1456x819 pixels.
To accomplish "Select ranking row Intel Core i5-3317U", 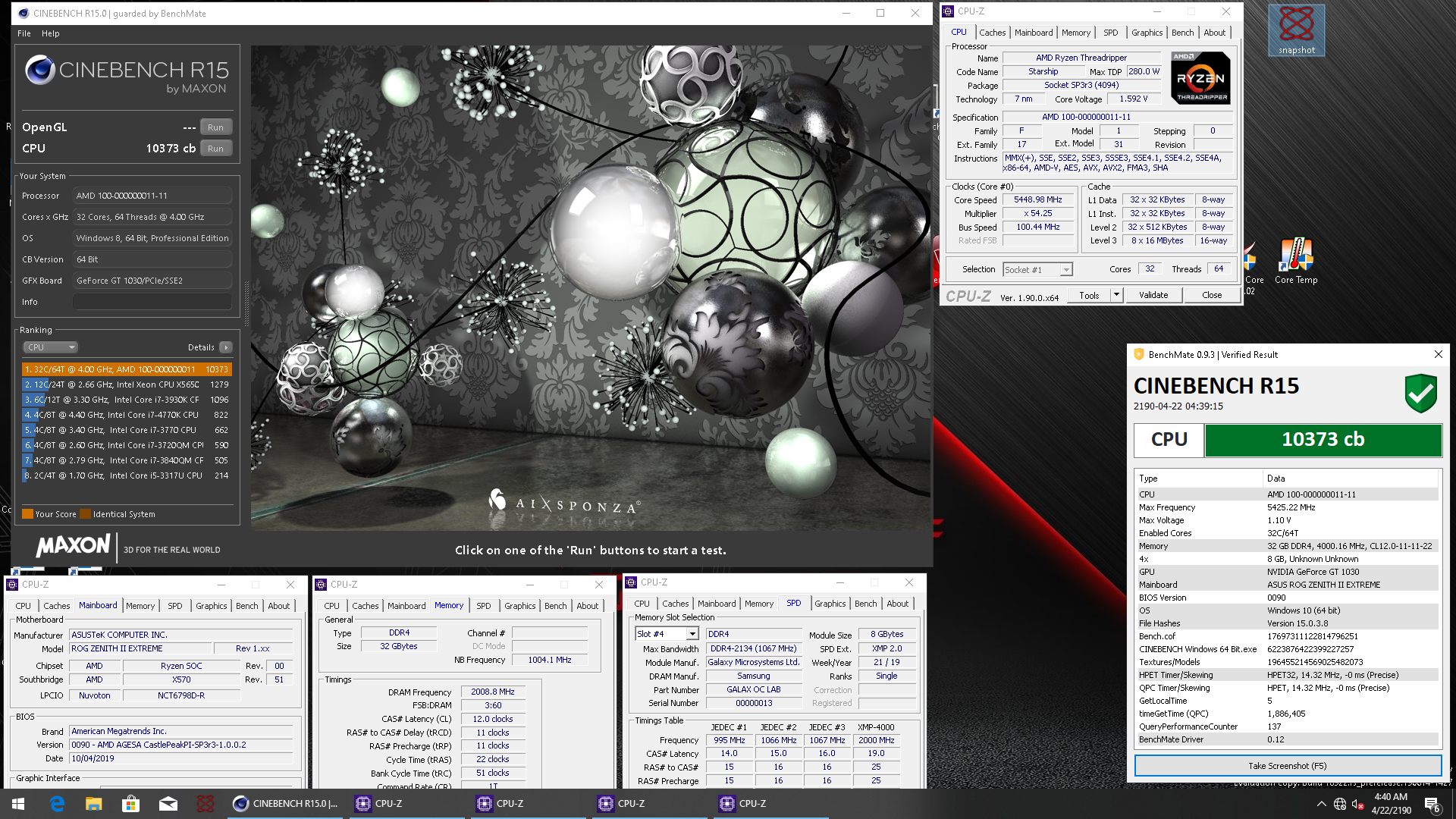I will tap(127, 475).
